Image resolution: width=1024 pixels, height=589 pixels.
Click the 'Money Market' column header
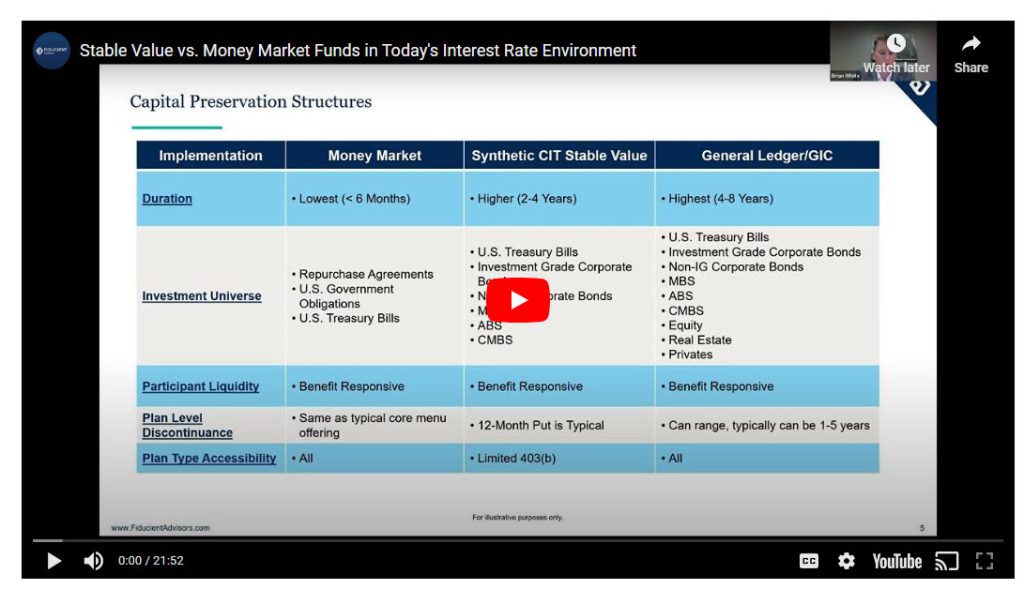coord(375,155)
